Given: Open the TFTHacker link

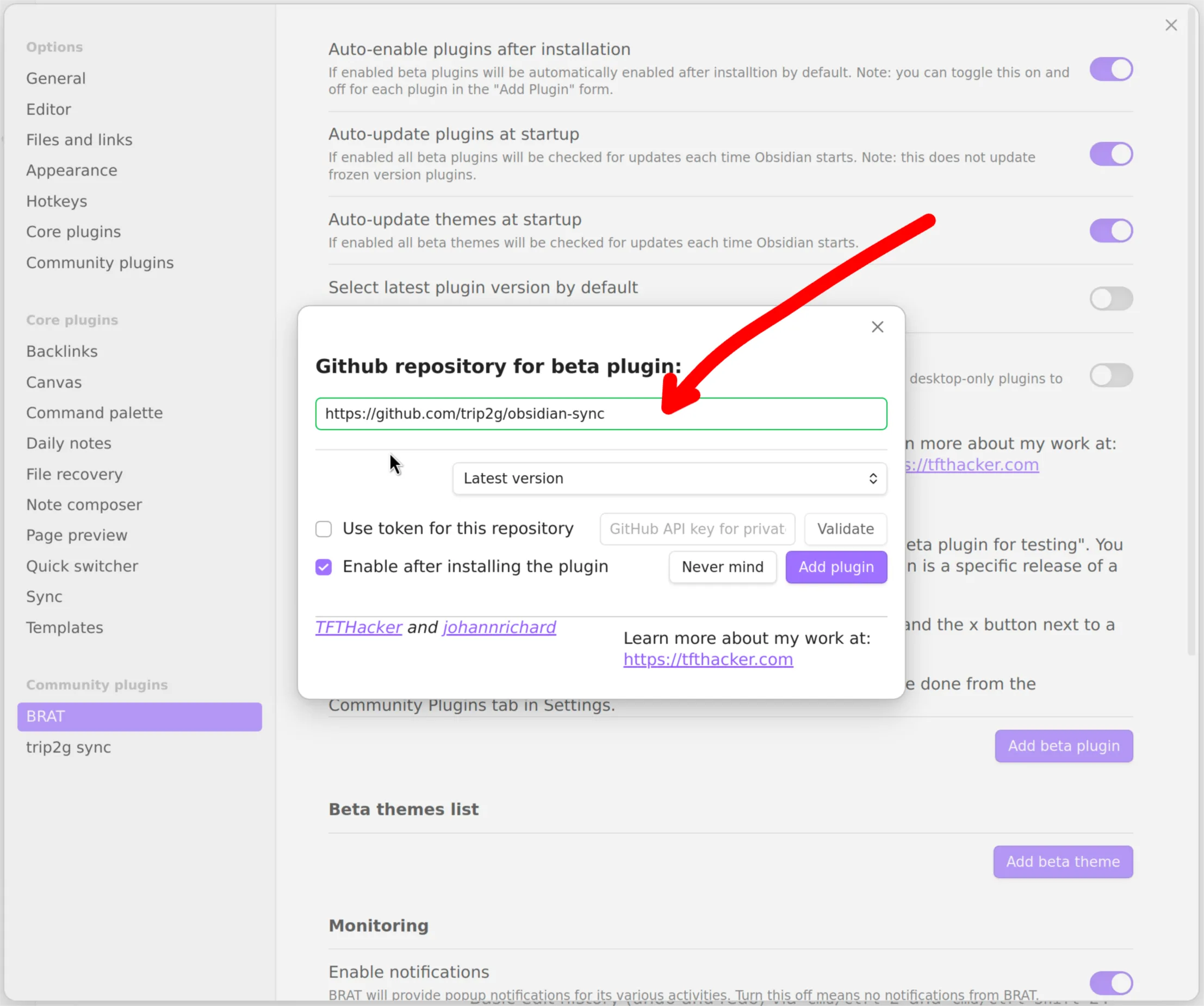Looking at the screenshot, I should [358, 627].
